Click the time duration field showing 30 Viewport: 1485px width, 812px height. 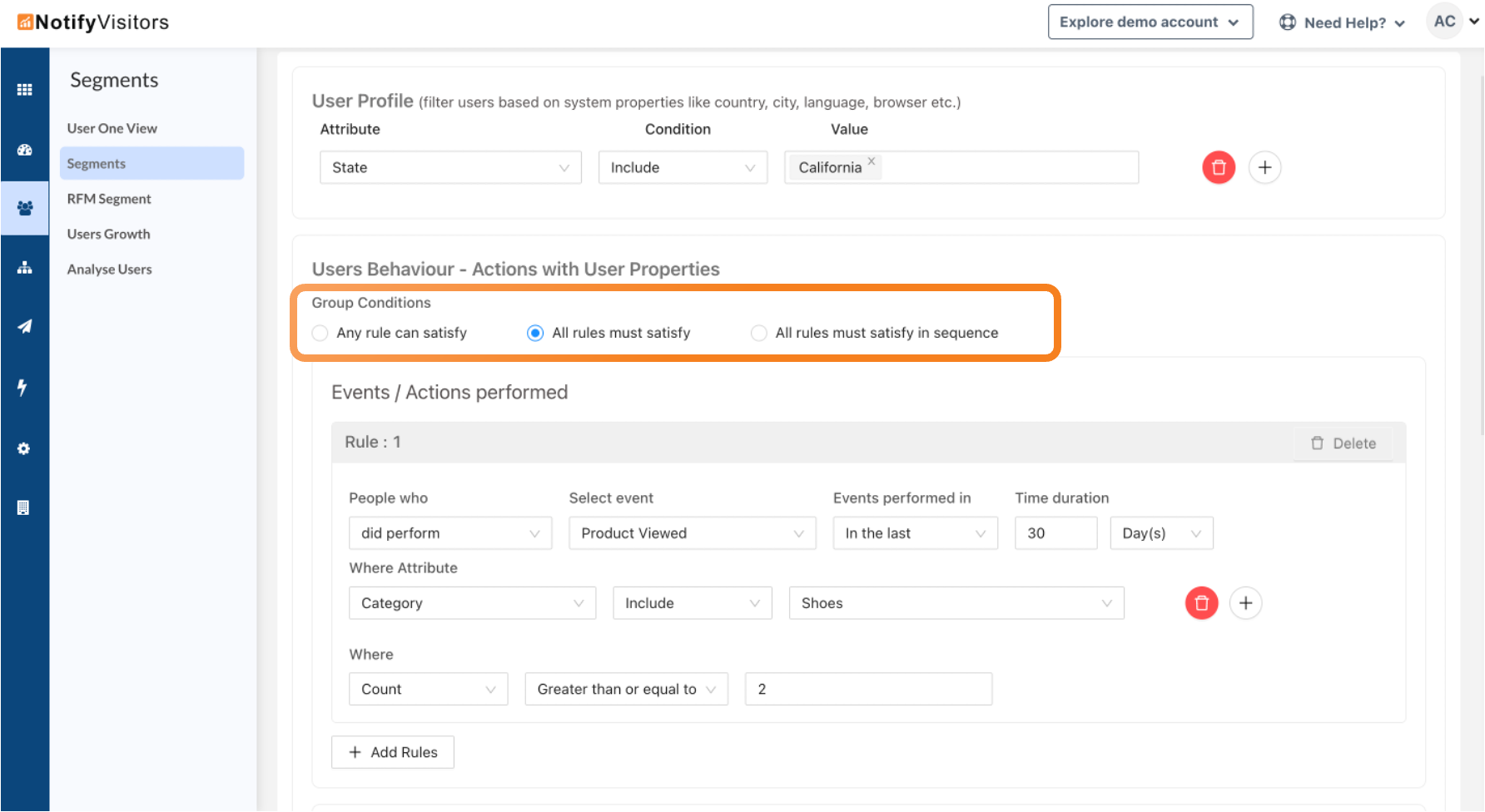(1055, 533)
